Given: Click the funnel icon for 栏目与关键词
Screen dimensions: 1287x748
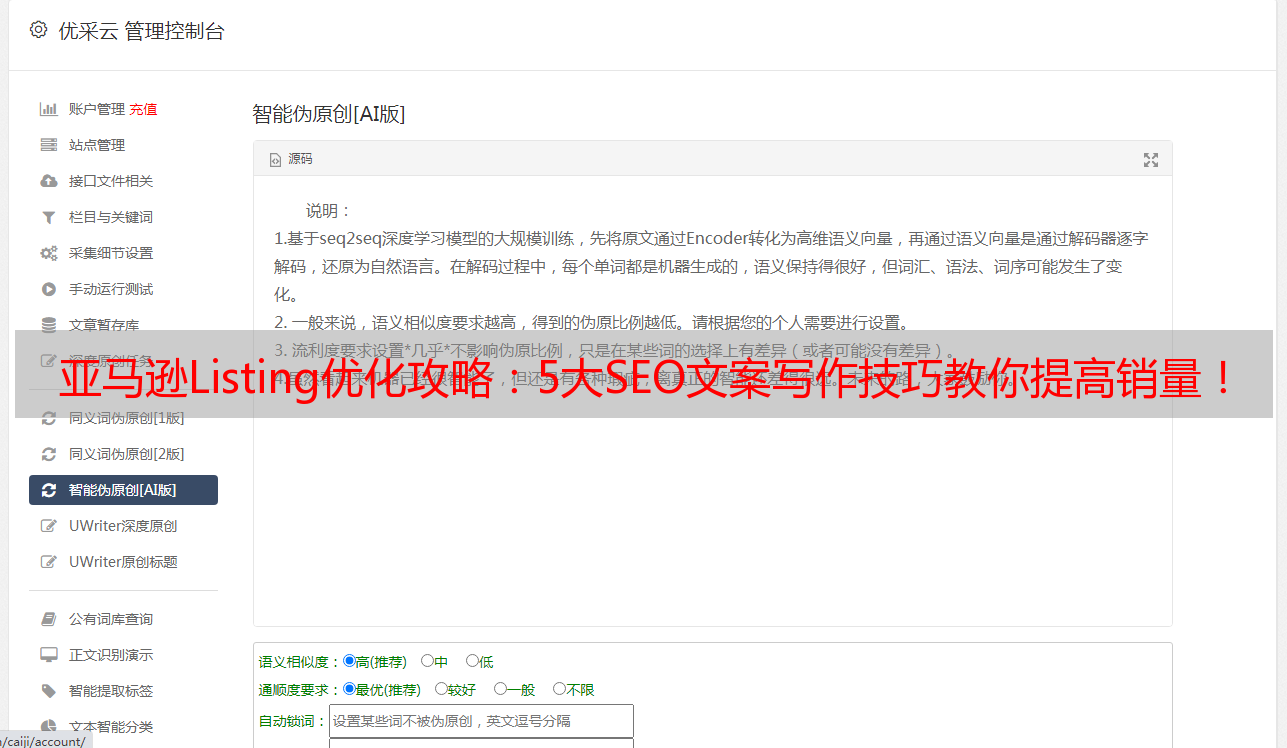Looking at the screenshot, I should point(48,217).
